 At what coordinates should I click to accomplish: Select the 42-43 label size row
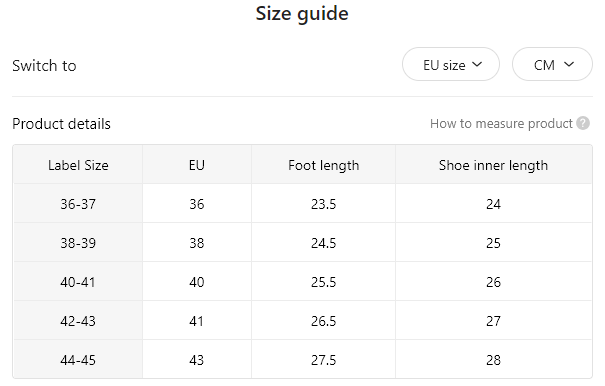tap(302, 320)
